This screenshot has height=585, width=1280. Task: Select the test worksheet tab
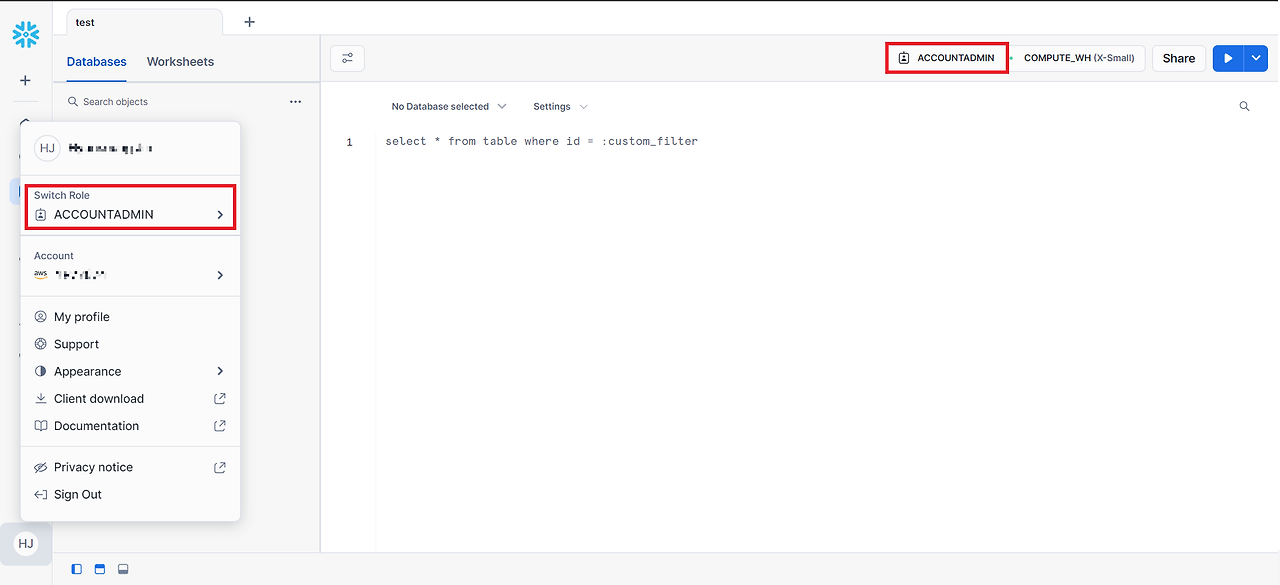pos(144,22)
